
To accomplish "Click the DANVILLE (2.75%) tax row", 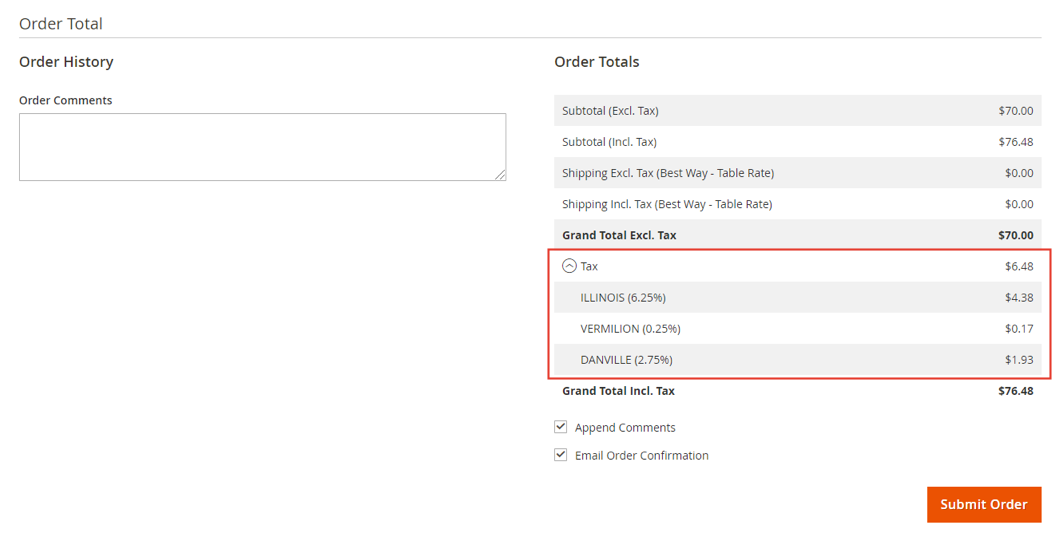I will (x=798, y=360).
